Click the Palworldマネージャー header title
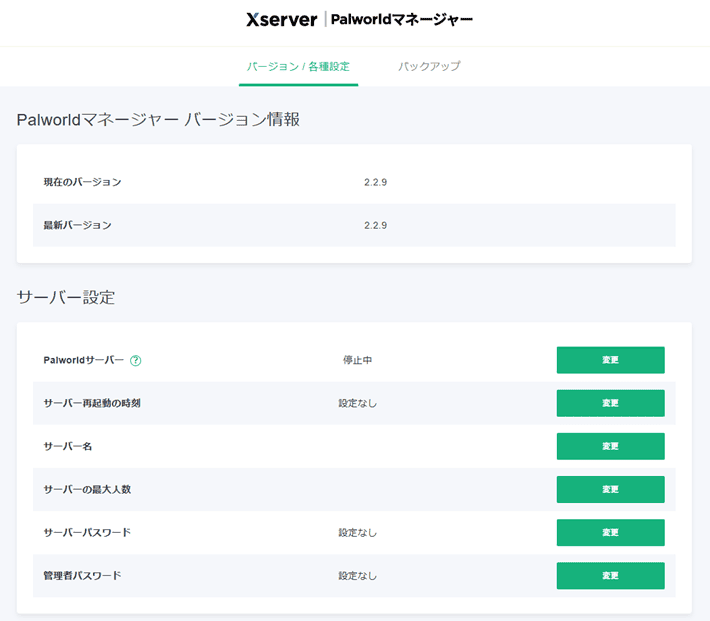The height and width of the screenshot is (621, 710). pyautogui.click(x=402, y=19)
